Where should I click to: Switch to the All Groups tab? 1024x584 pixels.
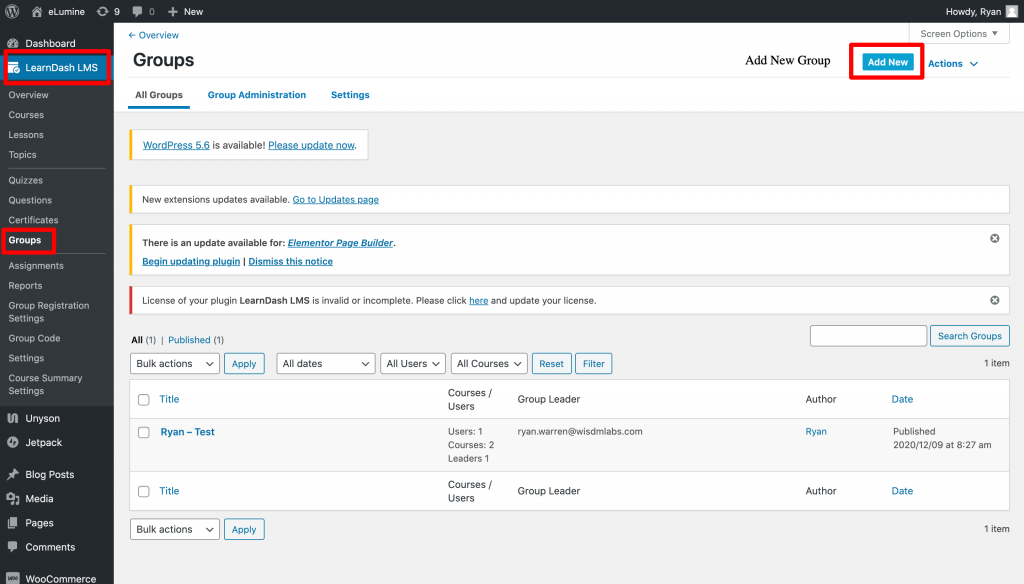coord(159,95)
